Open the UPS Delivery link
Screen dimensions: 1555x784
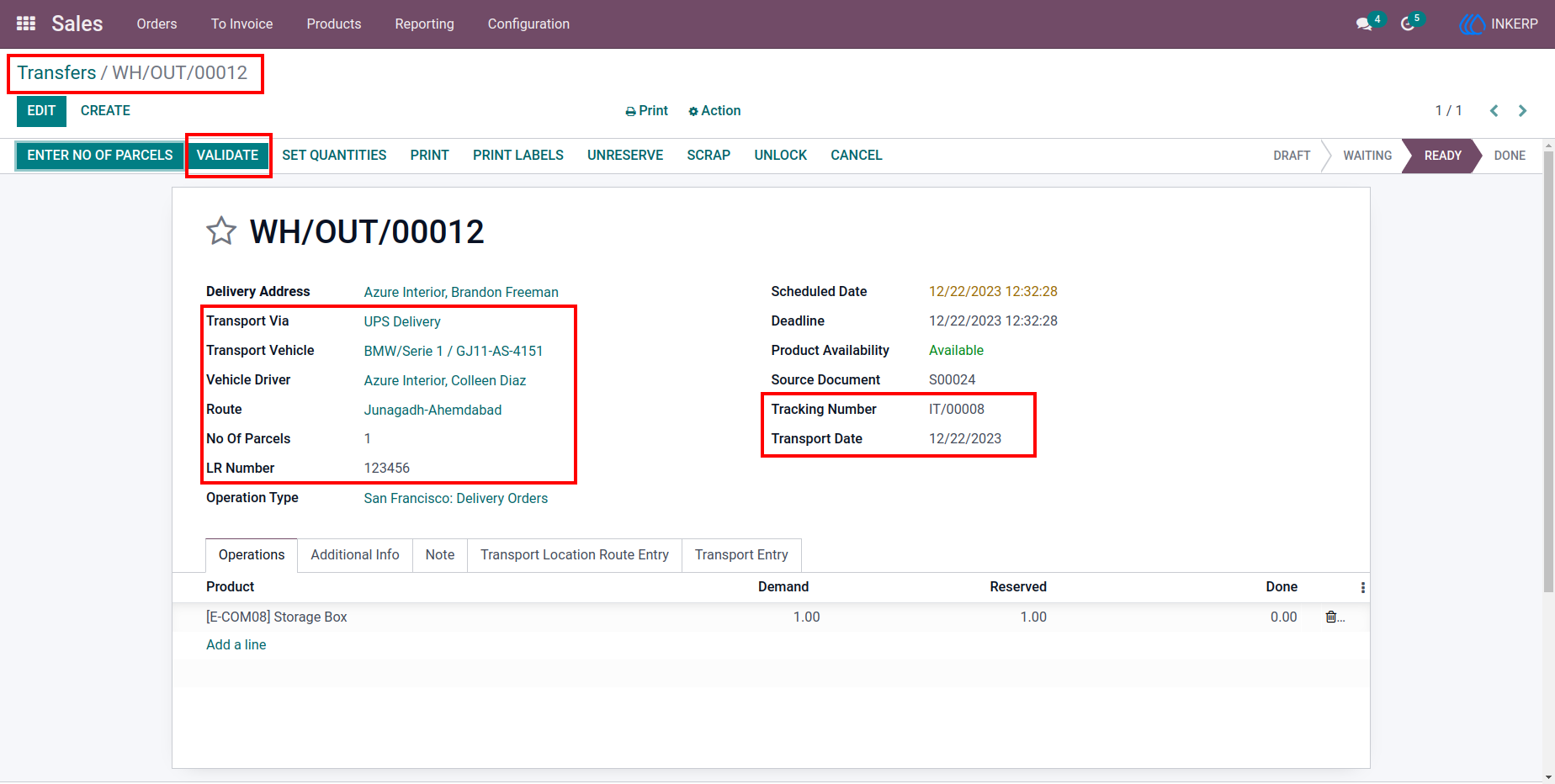[402, 321]
